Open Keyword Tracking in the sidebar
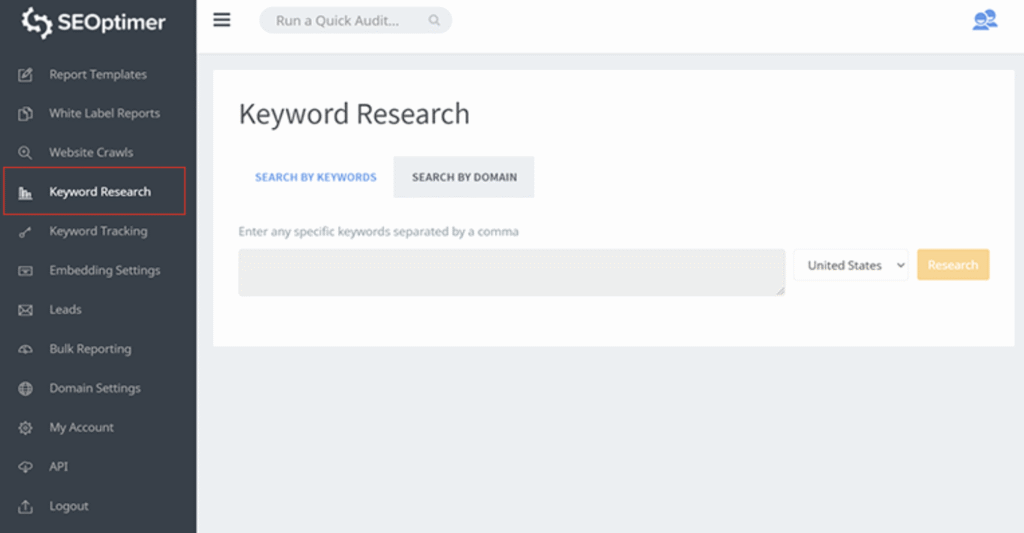 [x=98, y=231]
